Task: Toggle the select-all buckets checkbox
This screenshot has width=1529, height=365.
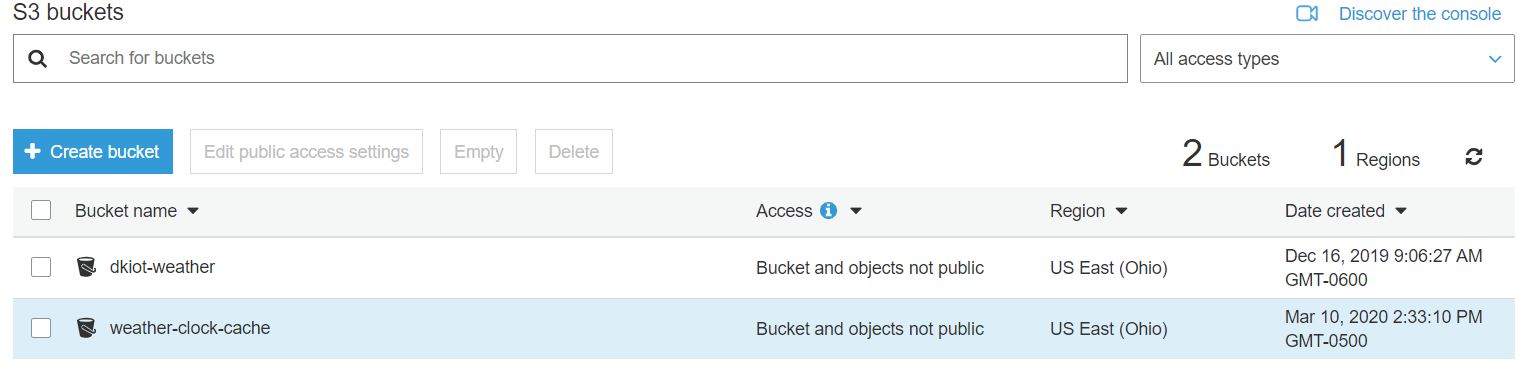Action: point(41,211)
